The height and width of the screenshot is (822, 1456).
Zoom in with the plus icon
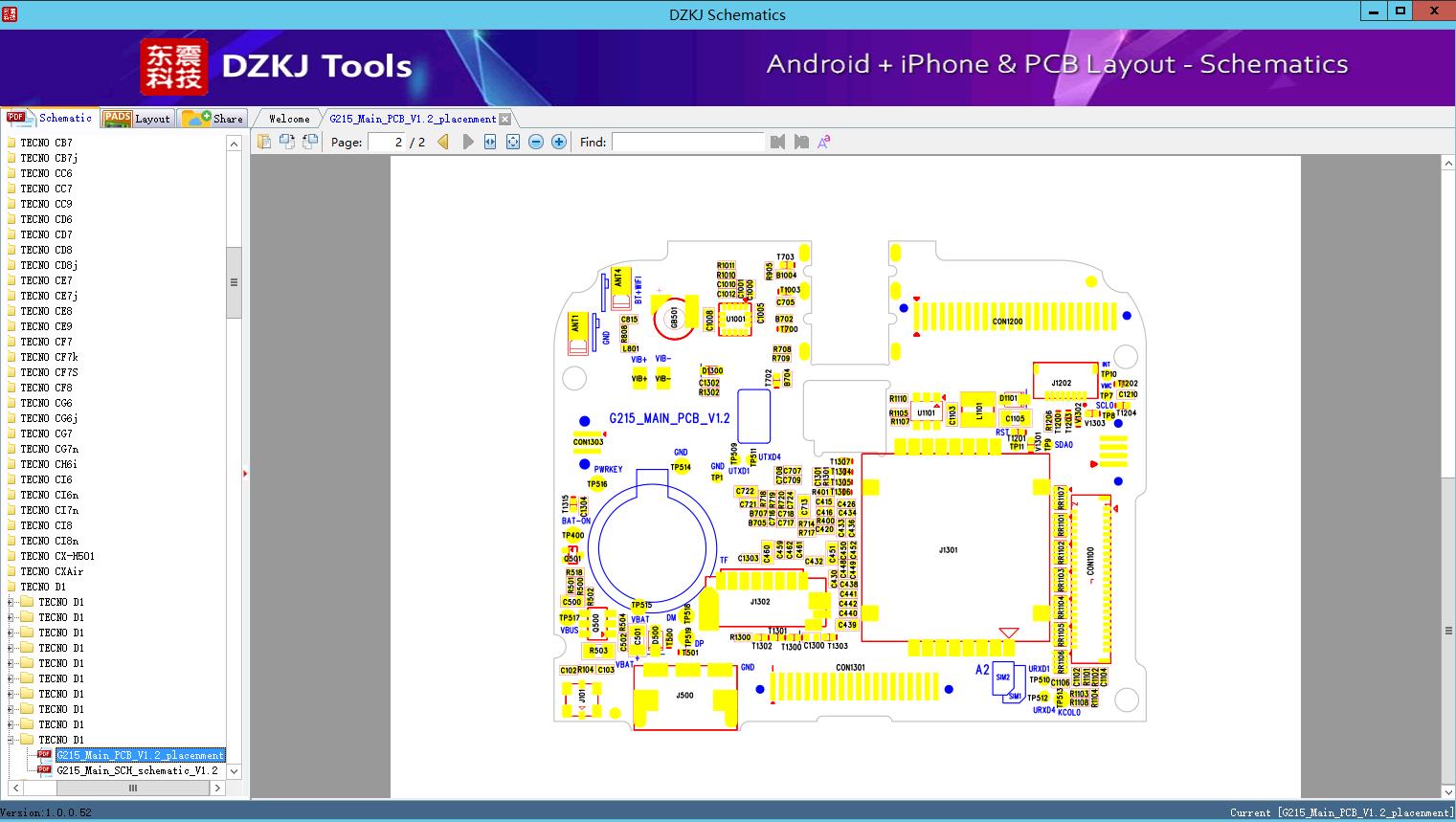tap(559, 142)
